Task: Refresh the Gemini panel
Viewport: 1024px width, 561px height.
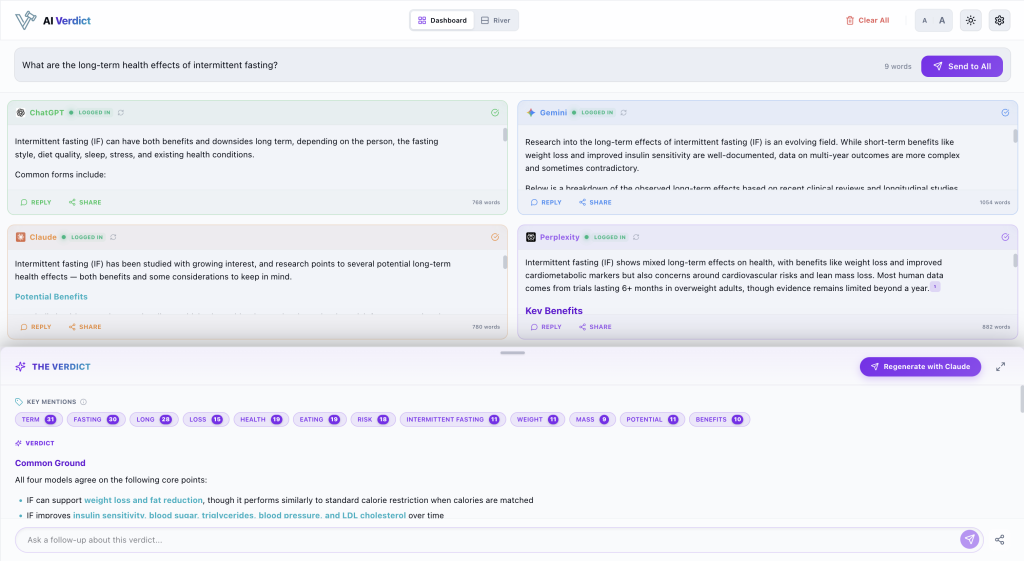Action: [624, 112]
